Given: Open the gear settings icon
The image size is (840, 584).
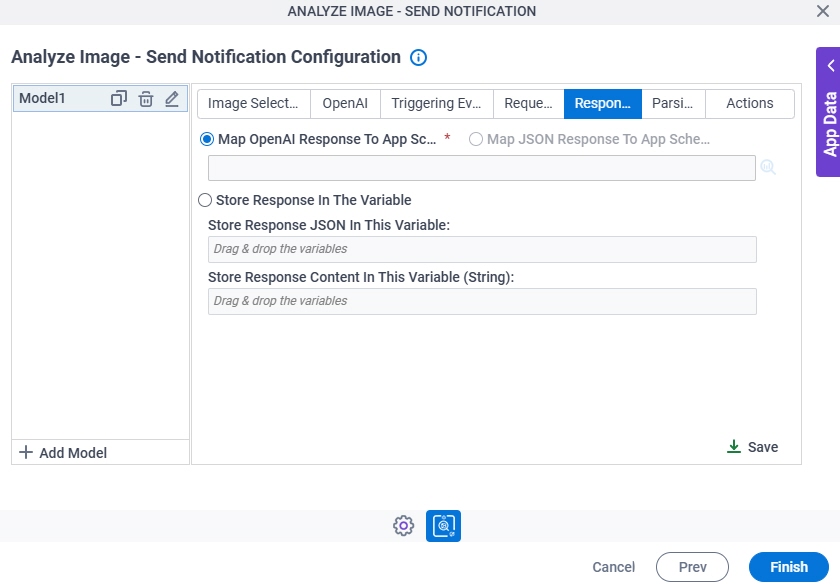Looking at the screenshot, I should click(x=403, y=526).
